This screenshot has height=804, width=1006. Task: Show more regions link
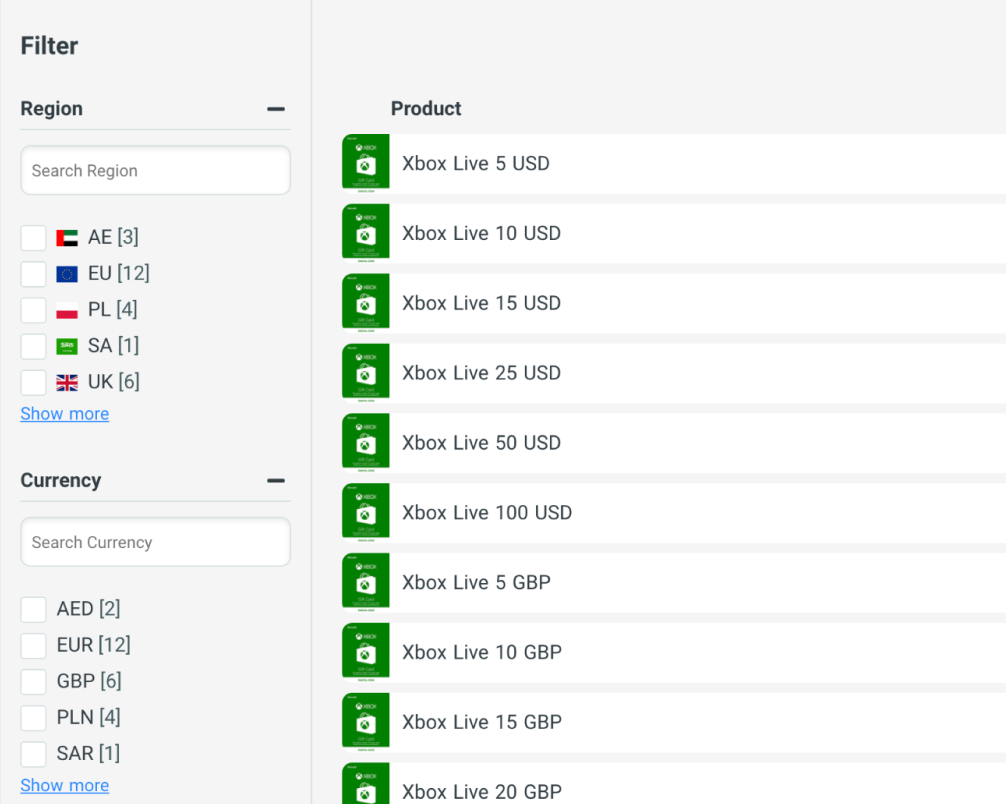tap(65, 414)
